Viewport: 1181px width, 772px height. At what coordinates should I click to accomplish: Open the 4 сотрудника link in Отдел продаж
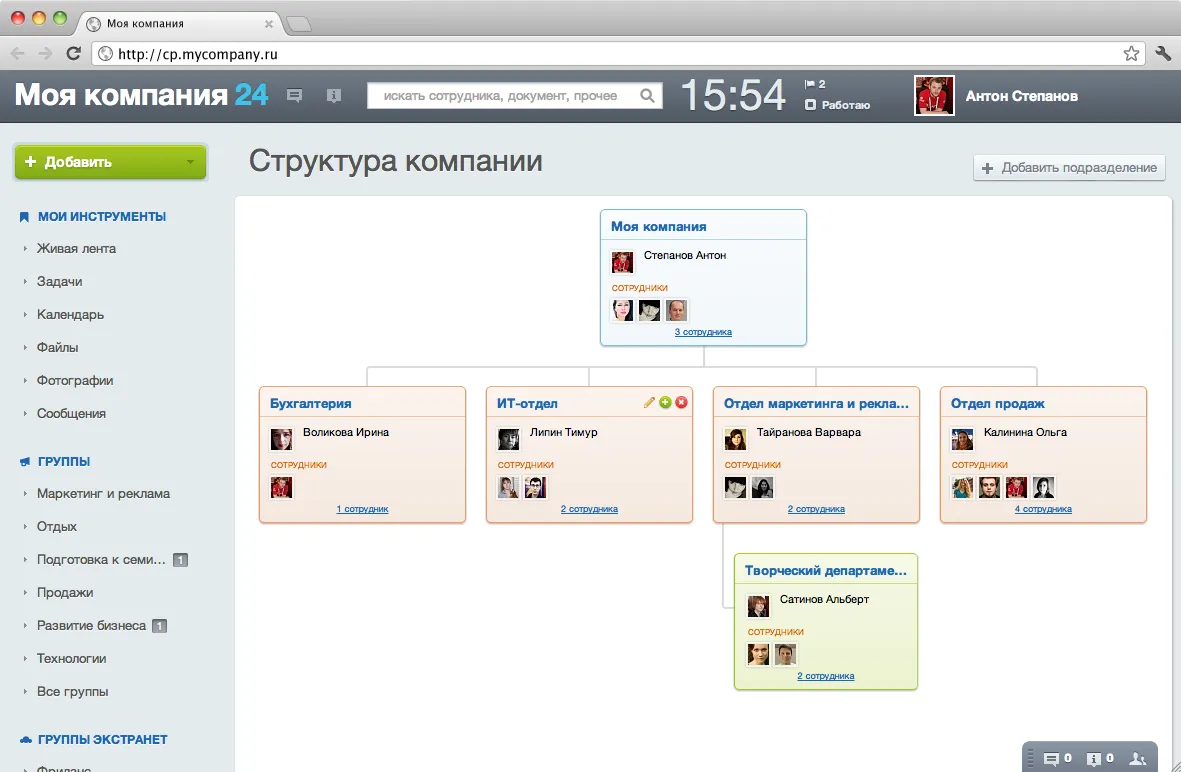[x=1043, y=509]
